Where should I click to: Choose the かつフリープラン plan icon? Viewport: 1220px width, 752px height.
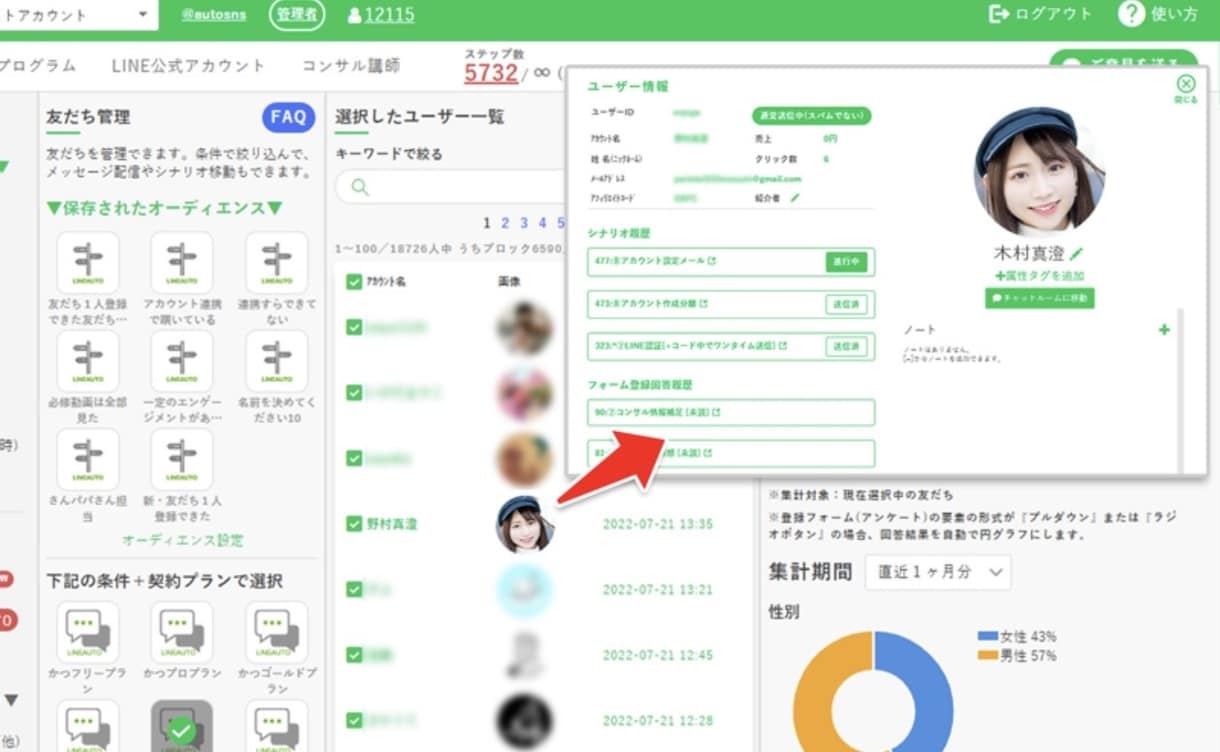[x=88, y=632]
